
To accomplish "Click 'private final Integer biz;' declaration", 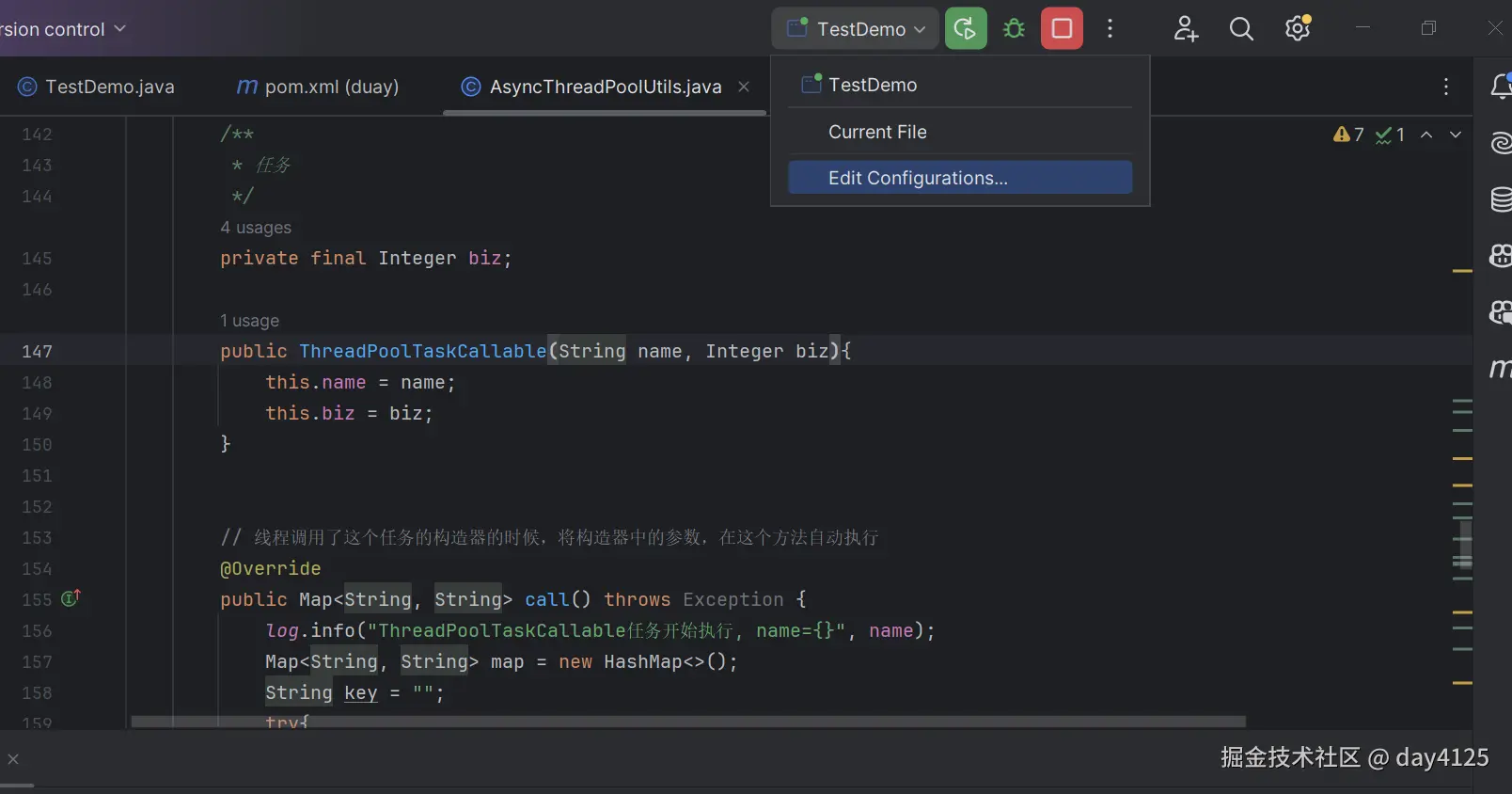I will tap(366, 258).
